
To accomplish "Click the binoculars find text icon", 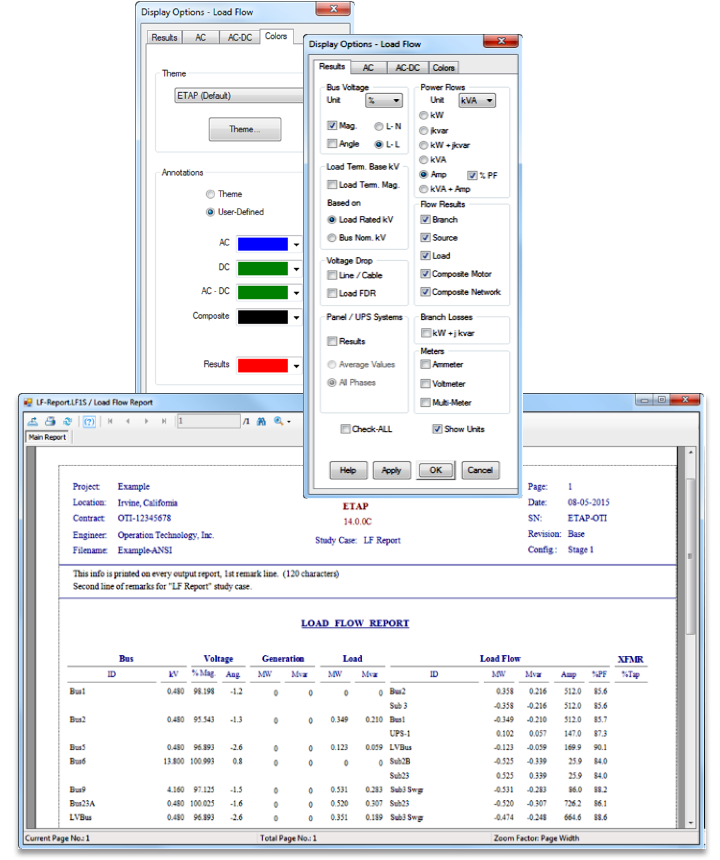I will 261,422.
